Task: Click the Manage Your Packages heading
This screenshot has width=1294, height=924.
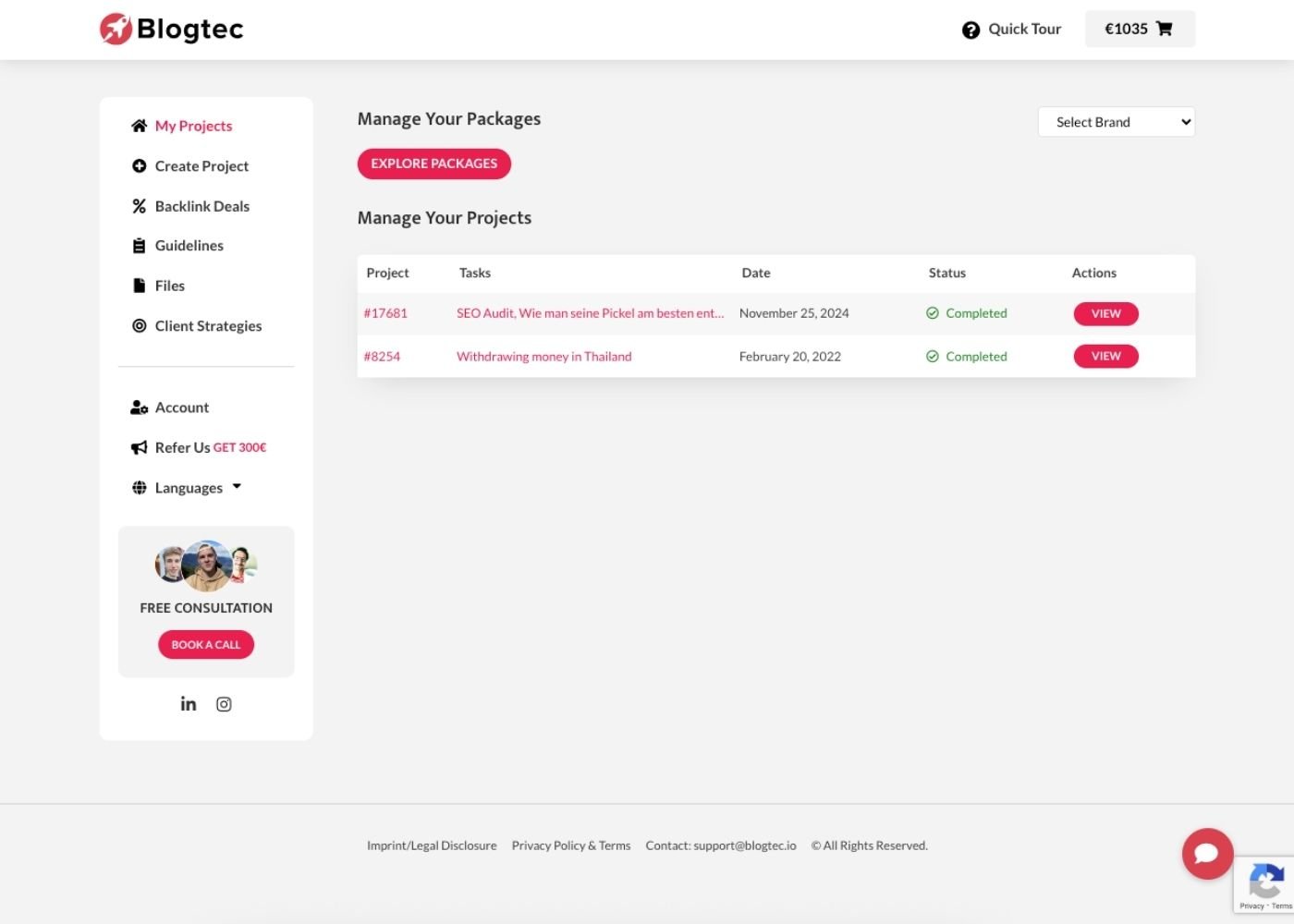Action: pos(449,119)
